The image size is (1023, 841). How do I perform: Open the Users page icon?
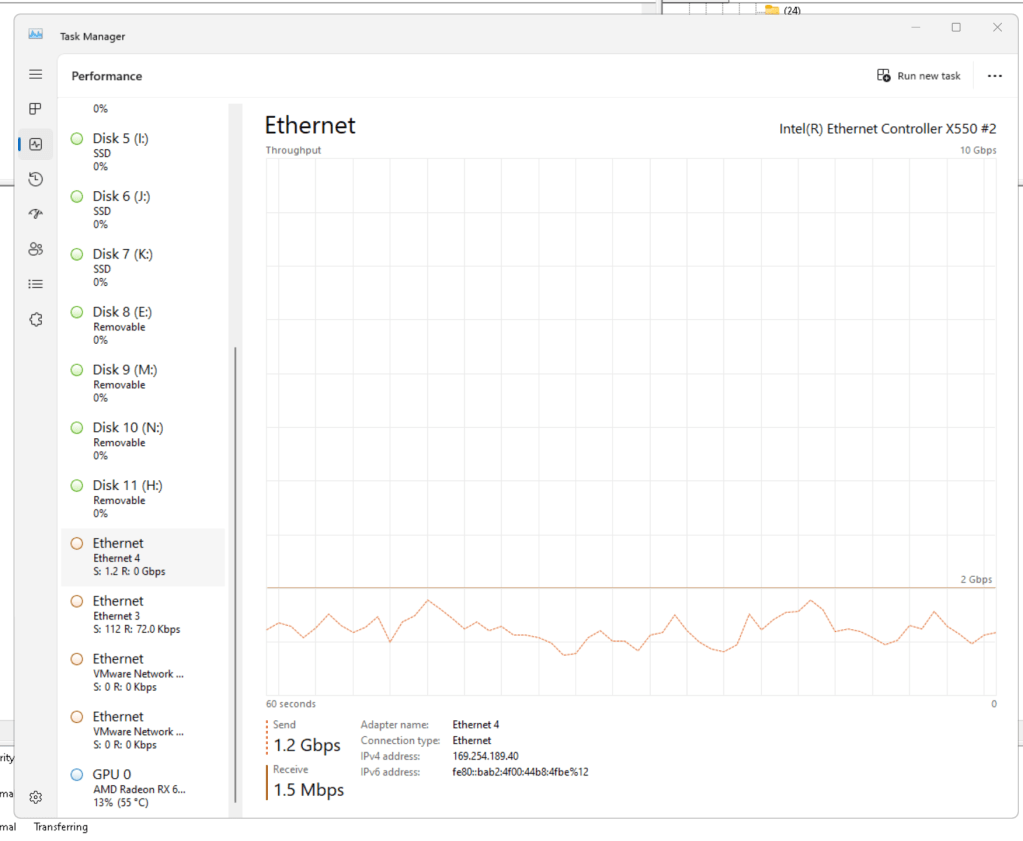point(36,249)
